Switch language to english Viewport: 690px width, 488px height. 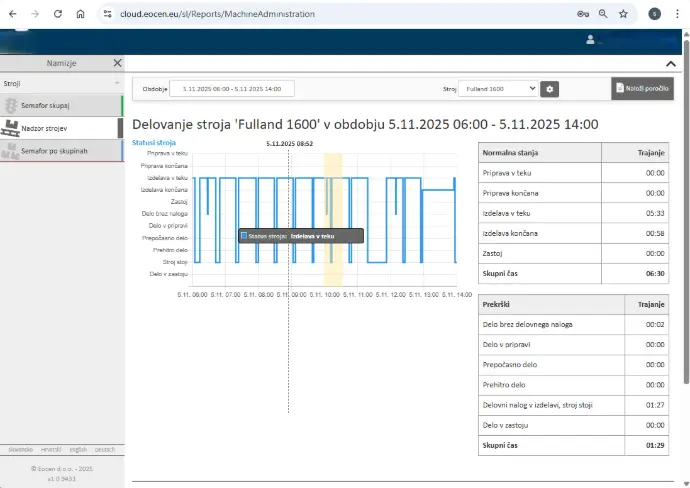77,450
